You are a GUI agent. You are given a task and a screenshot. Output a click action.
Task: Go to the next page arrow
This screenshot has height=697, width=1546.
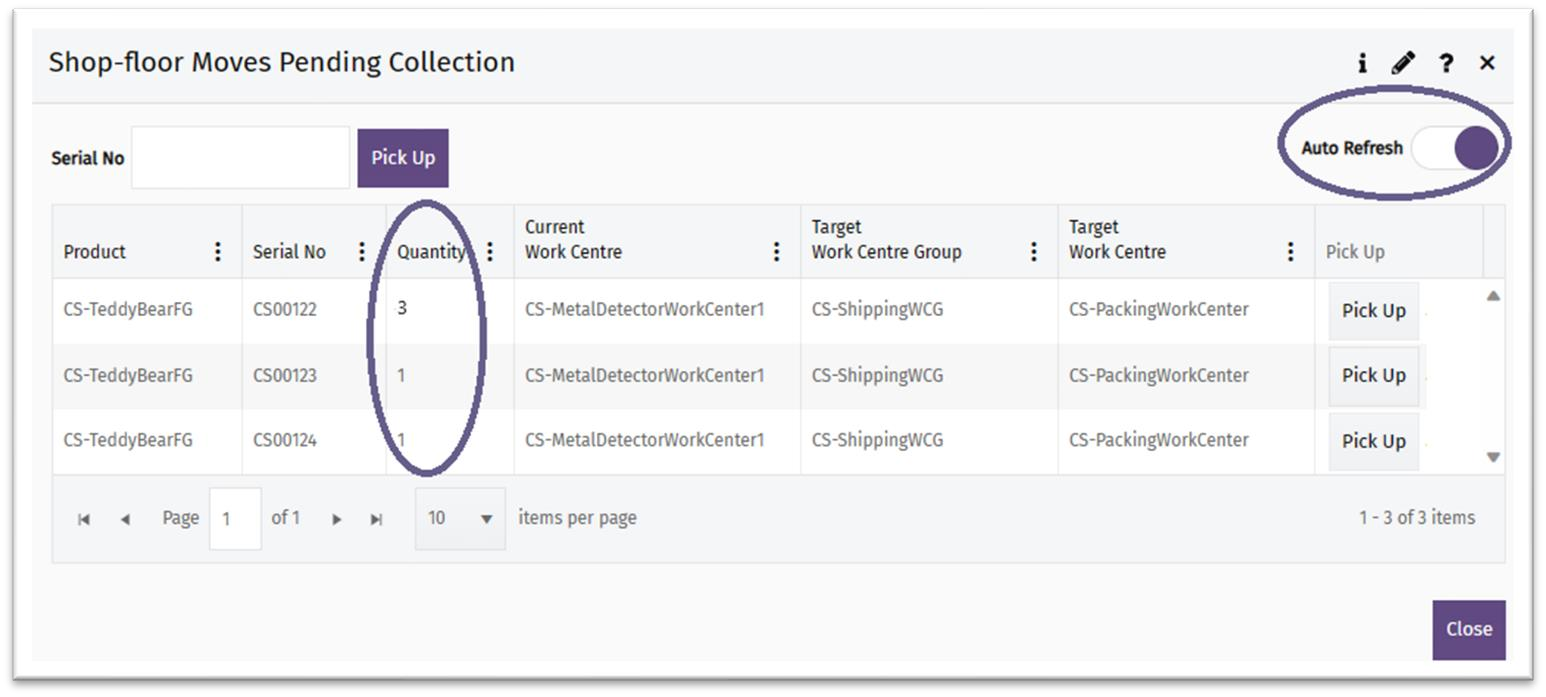tap(337, 519)
